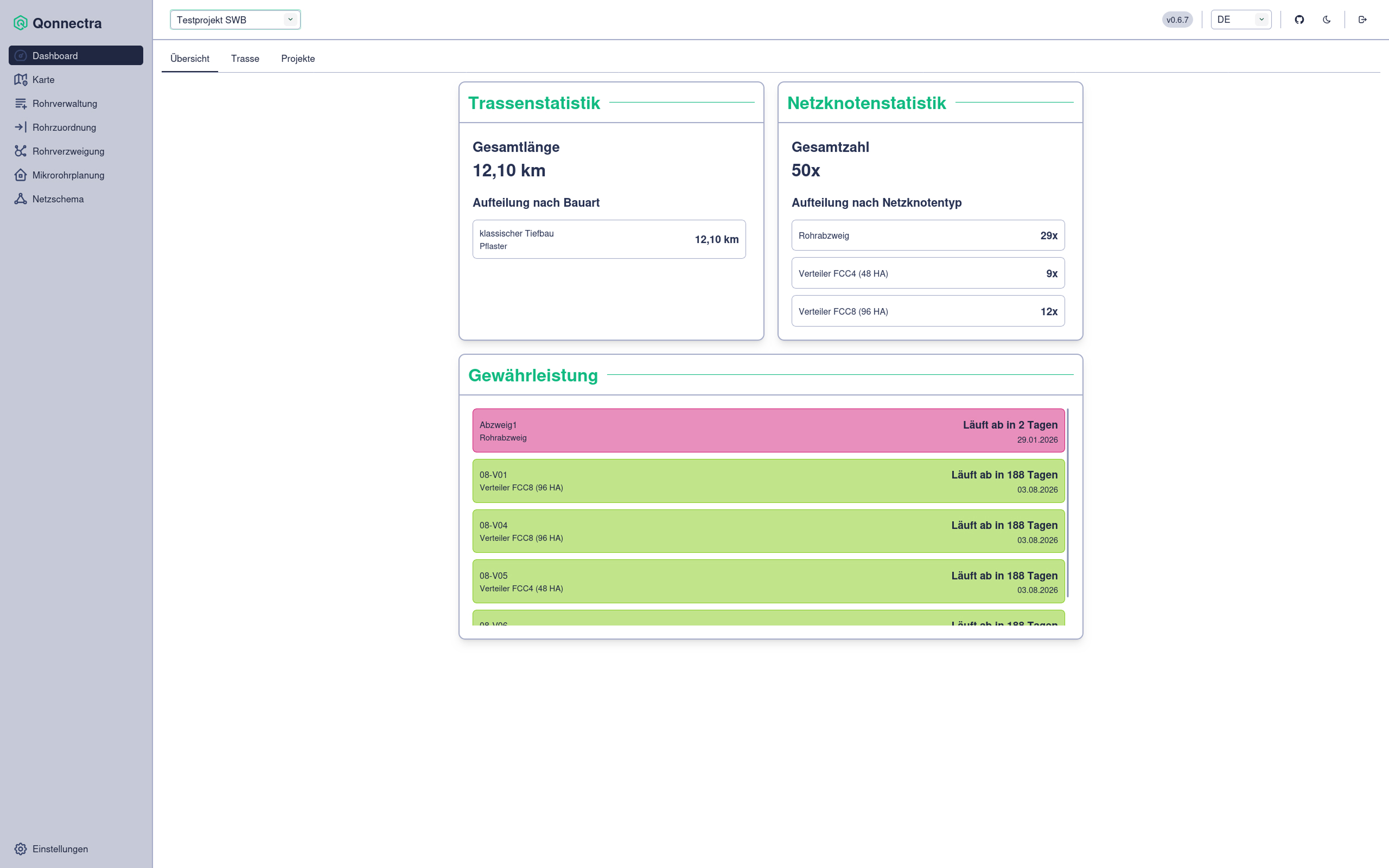The image size is (1389, 868).
Task: Open Mikrorohrplanung from the sidebar
Action: 68,175
